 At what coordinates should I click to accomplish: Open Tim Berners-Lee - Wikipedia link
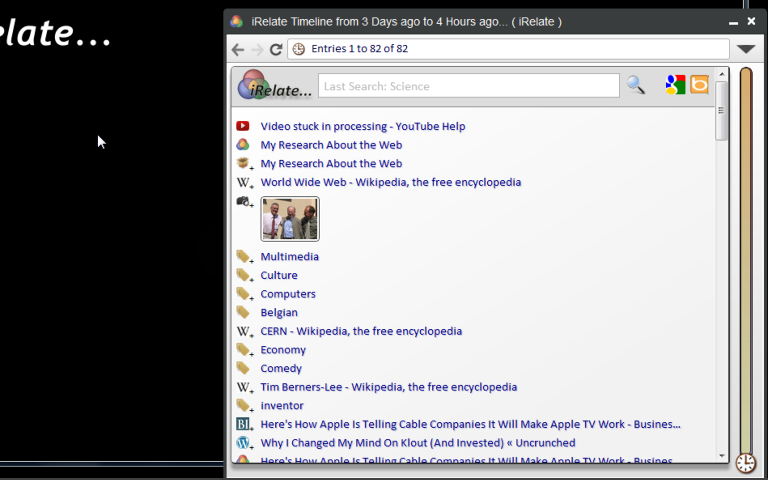pyautogui.click(x=388, y=387)
